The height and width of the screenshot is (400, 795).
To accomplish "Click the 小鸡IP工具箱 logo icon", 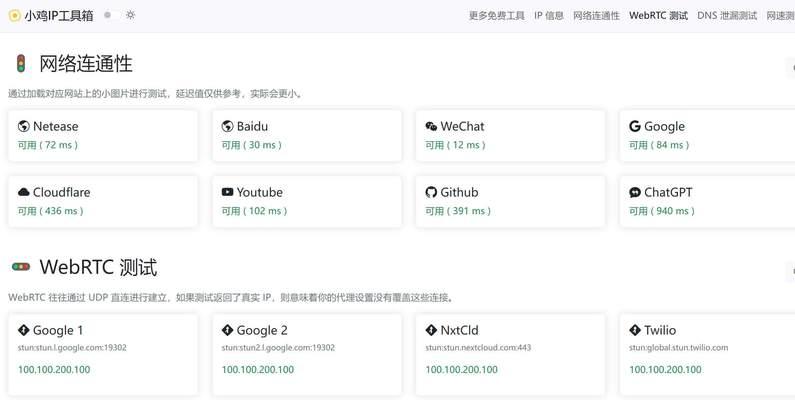I will pyautogui.click(x=15, y=15).
